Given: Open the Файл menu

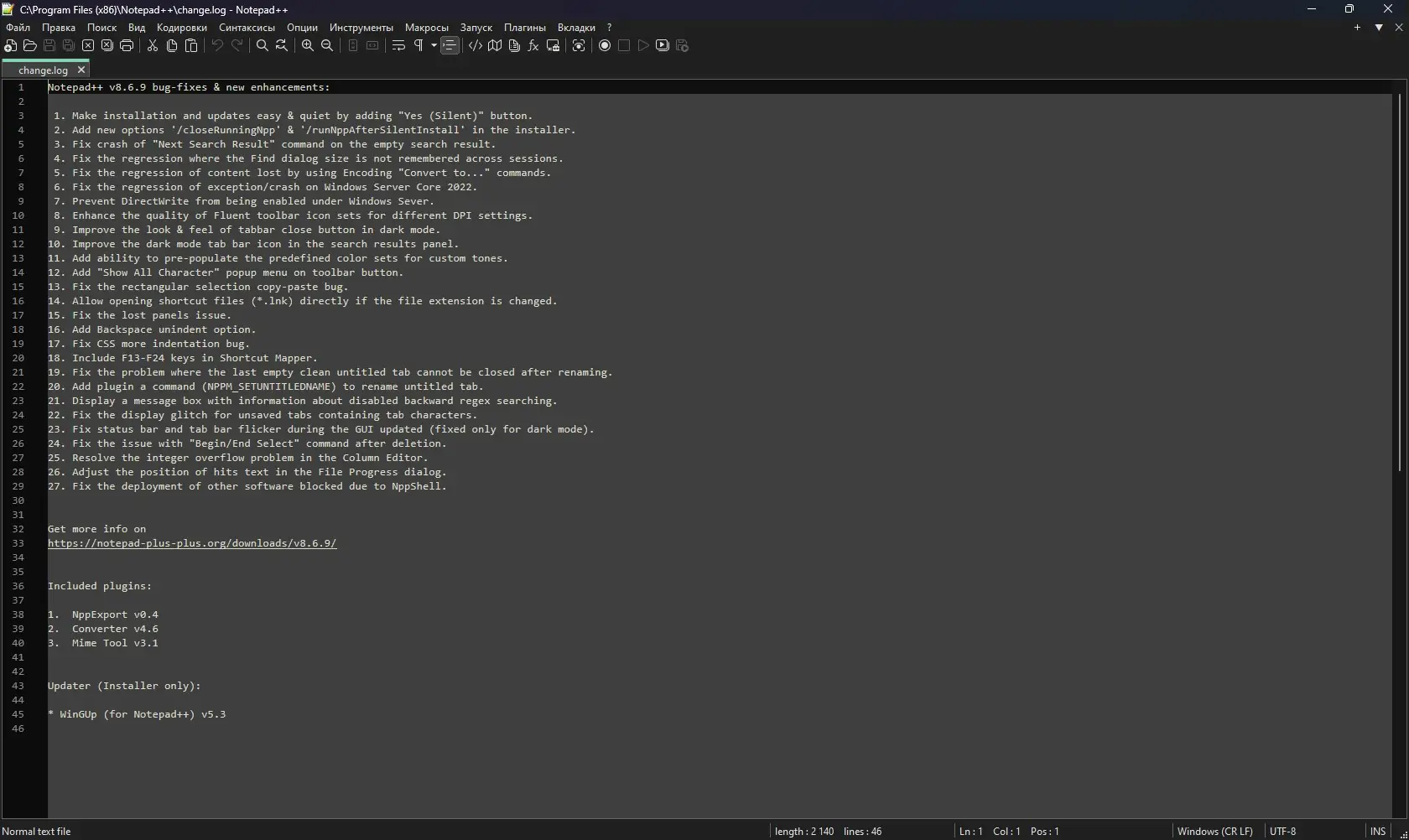Looking at the screenshot, I should tap(18, 28).
